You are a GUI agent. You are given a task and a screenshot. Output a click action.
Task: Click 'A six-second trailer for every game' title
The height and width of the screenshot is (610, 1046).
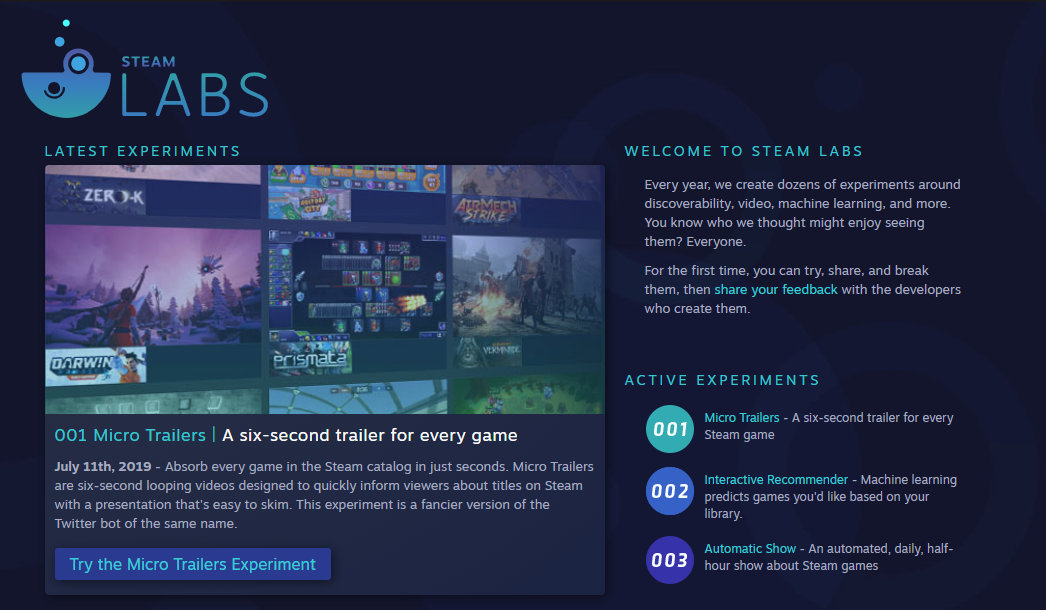point(370,435)
